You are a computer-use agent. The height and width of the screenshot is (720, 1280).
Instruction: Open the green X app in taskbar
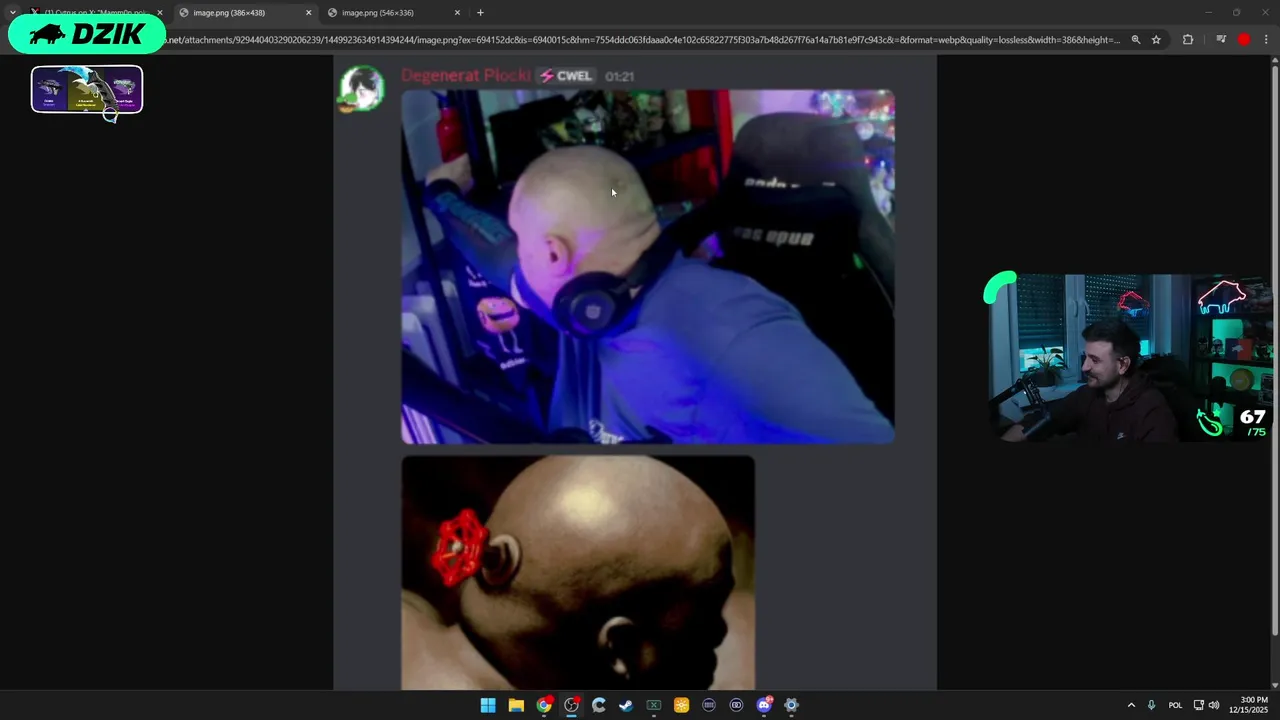[654, 705]
